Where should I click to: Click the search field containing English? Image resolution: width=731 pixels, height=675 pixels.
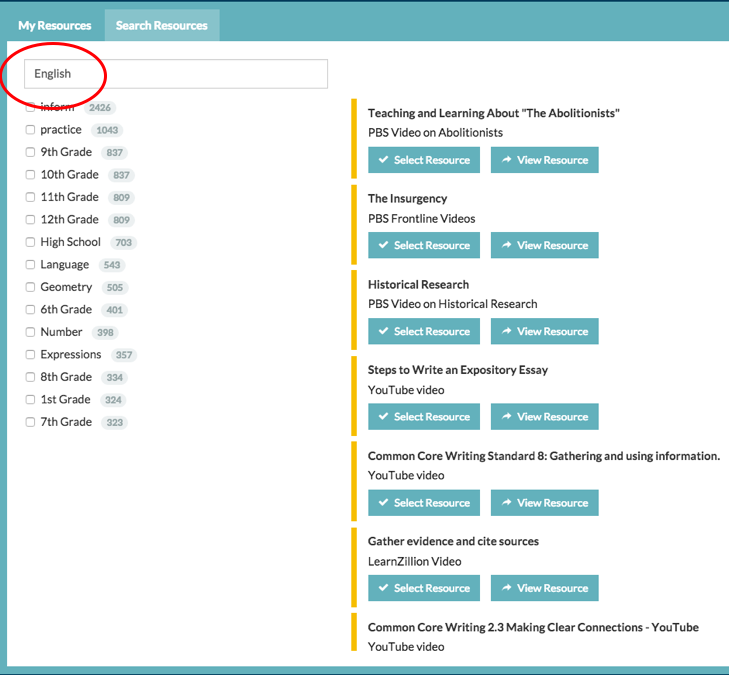click(x=176, y=74)
